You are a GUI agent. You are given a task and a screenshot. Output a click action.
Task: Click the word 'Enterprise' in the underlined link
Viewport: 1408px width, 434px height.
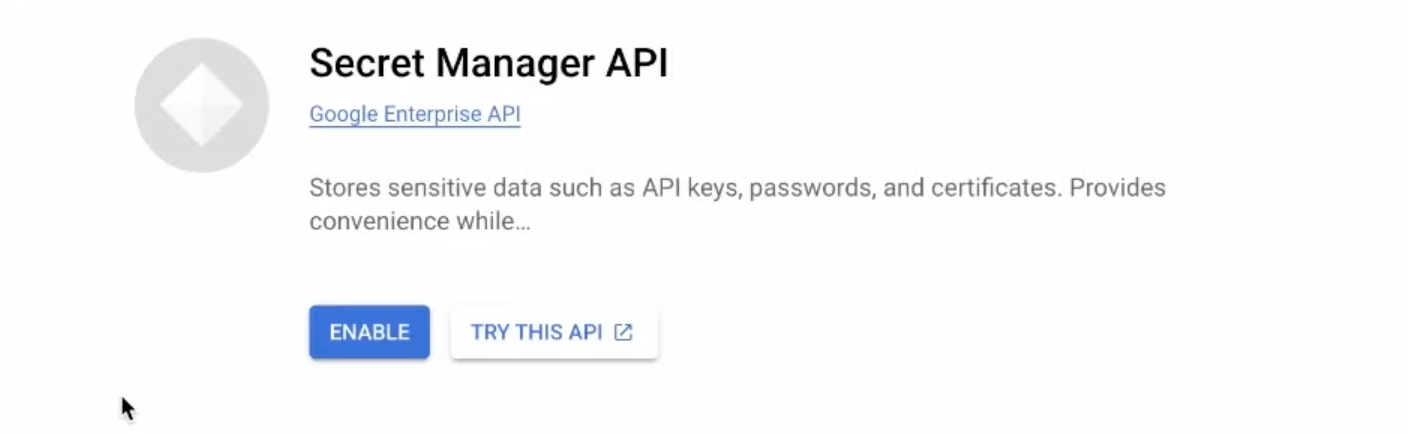[x=430, y=114]
